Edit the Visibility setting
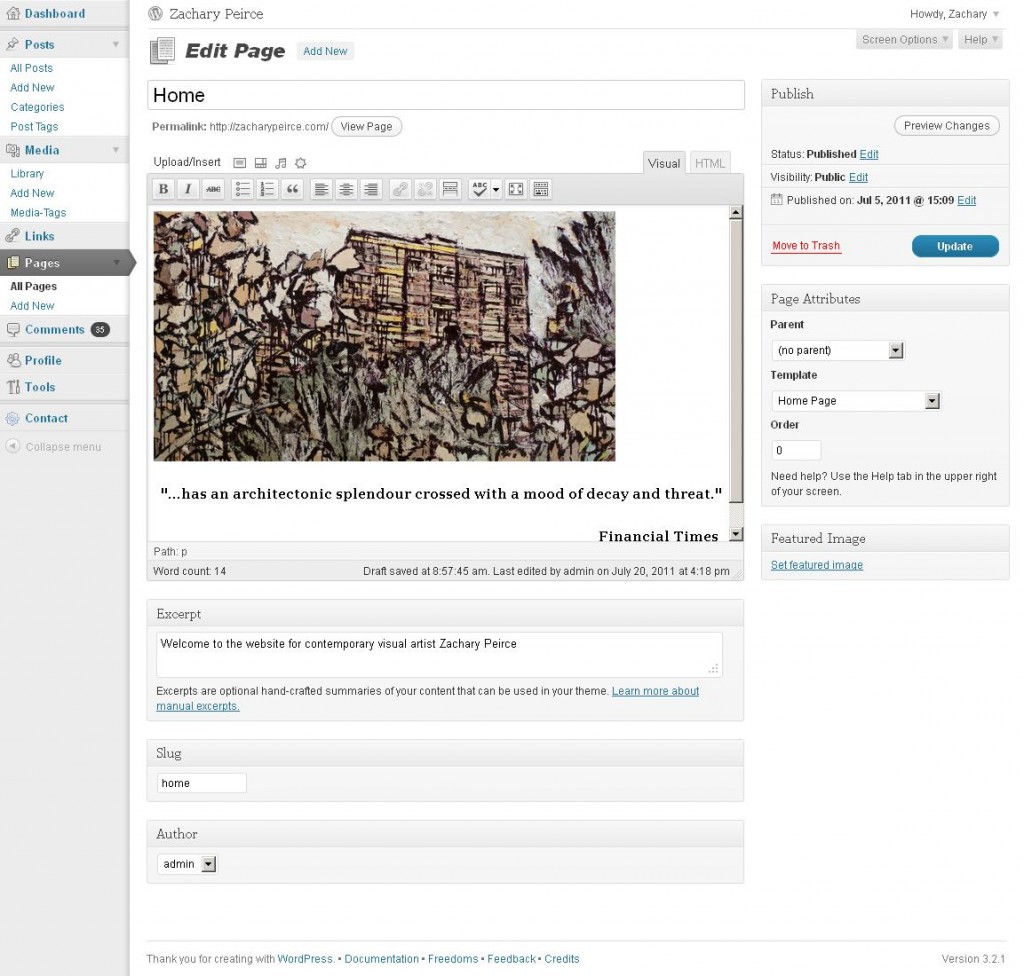 click(x=858, y=177)
